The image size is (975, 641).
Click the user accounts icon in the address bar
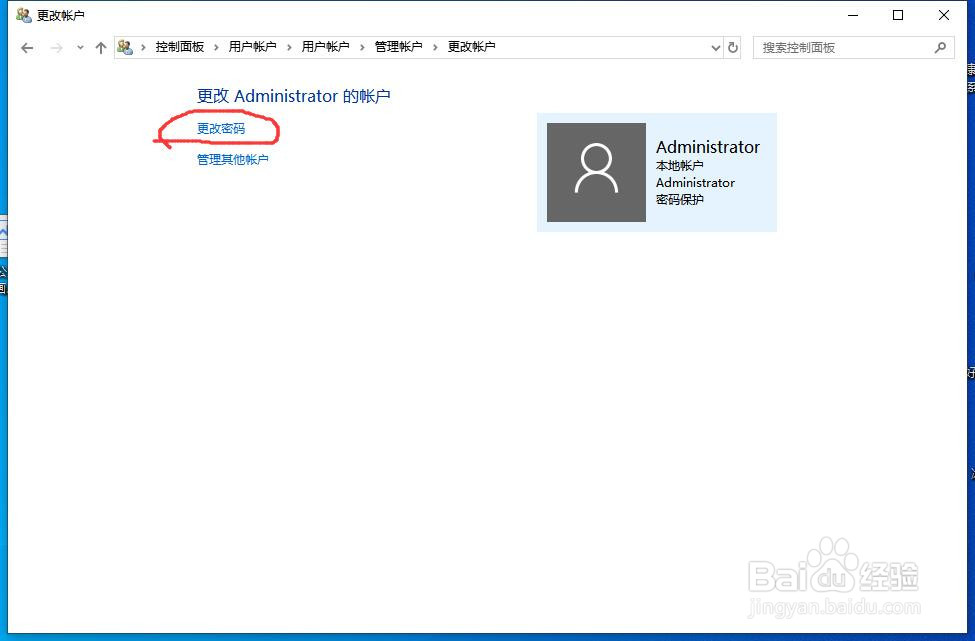pos(124,46)
